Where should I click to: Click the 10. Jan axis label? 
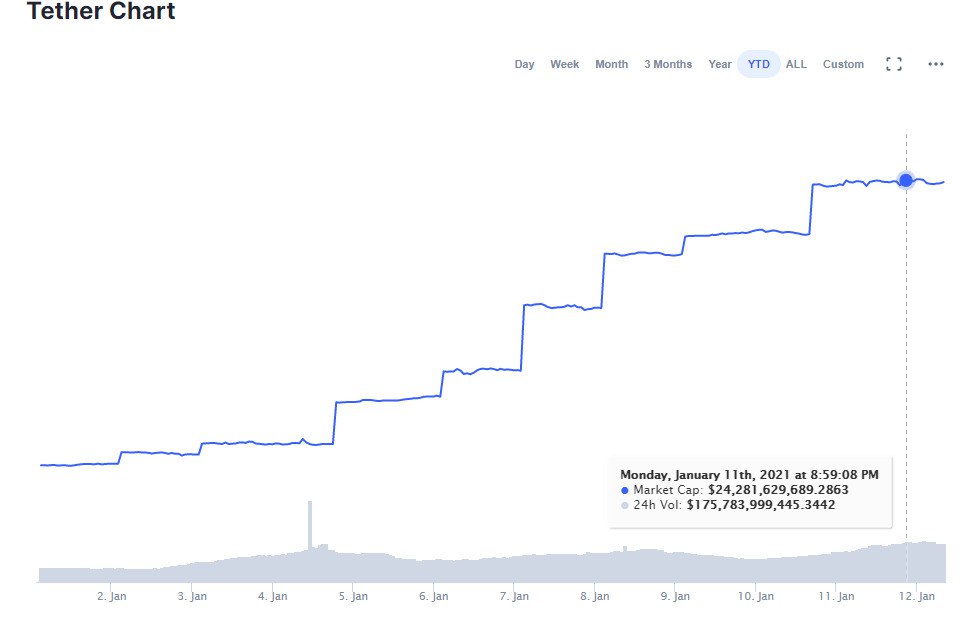(x=755, y=596)
